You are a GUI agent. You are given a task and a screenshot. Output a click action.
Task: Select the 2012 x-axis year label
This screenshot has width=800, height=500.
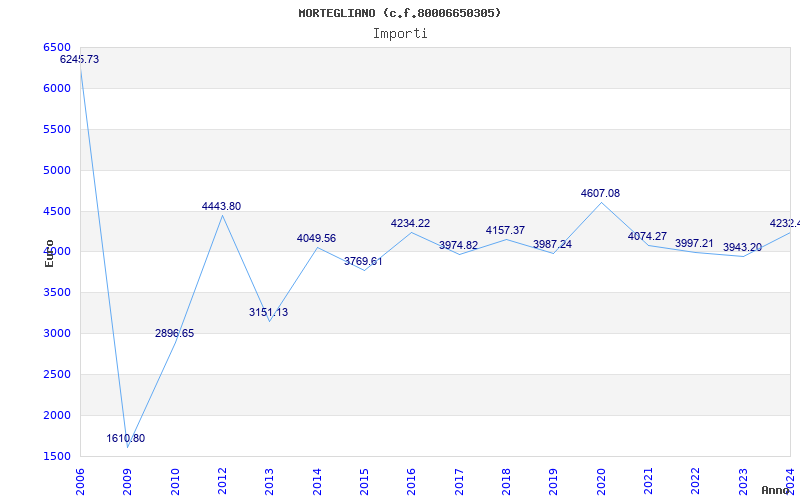tap(222, 482)
